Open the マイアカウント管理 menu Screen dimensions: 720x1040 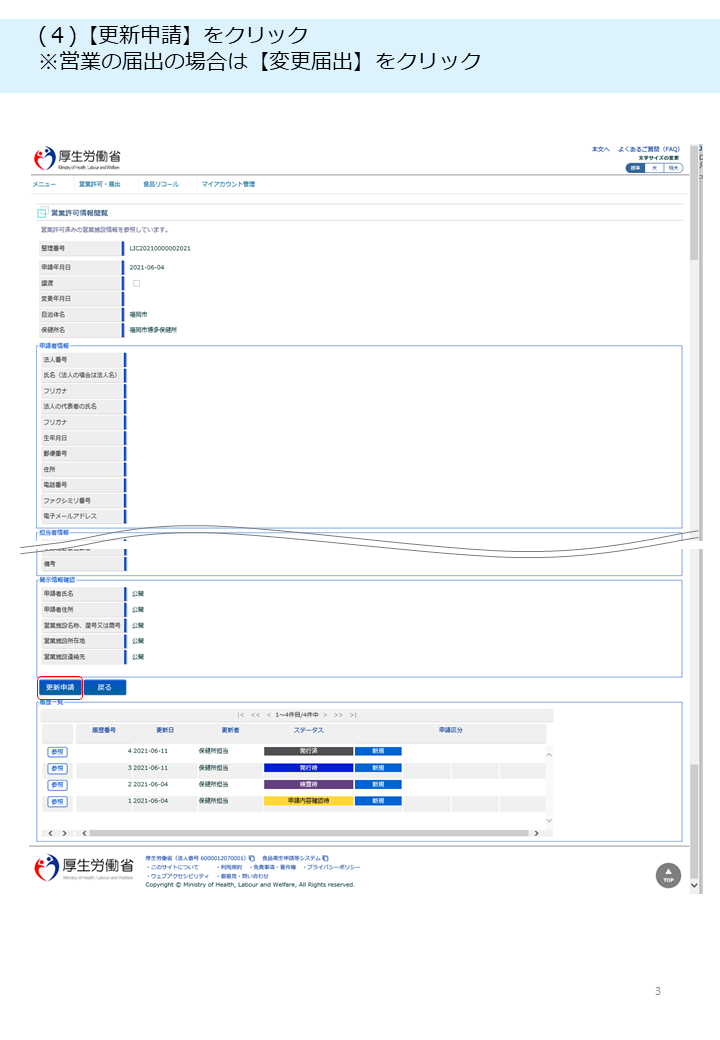[228, 185]
